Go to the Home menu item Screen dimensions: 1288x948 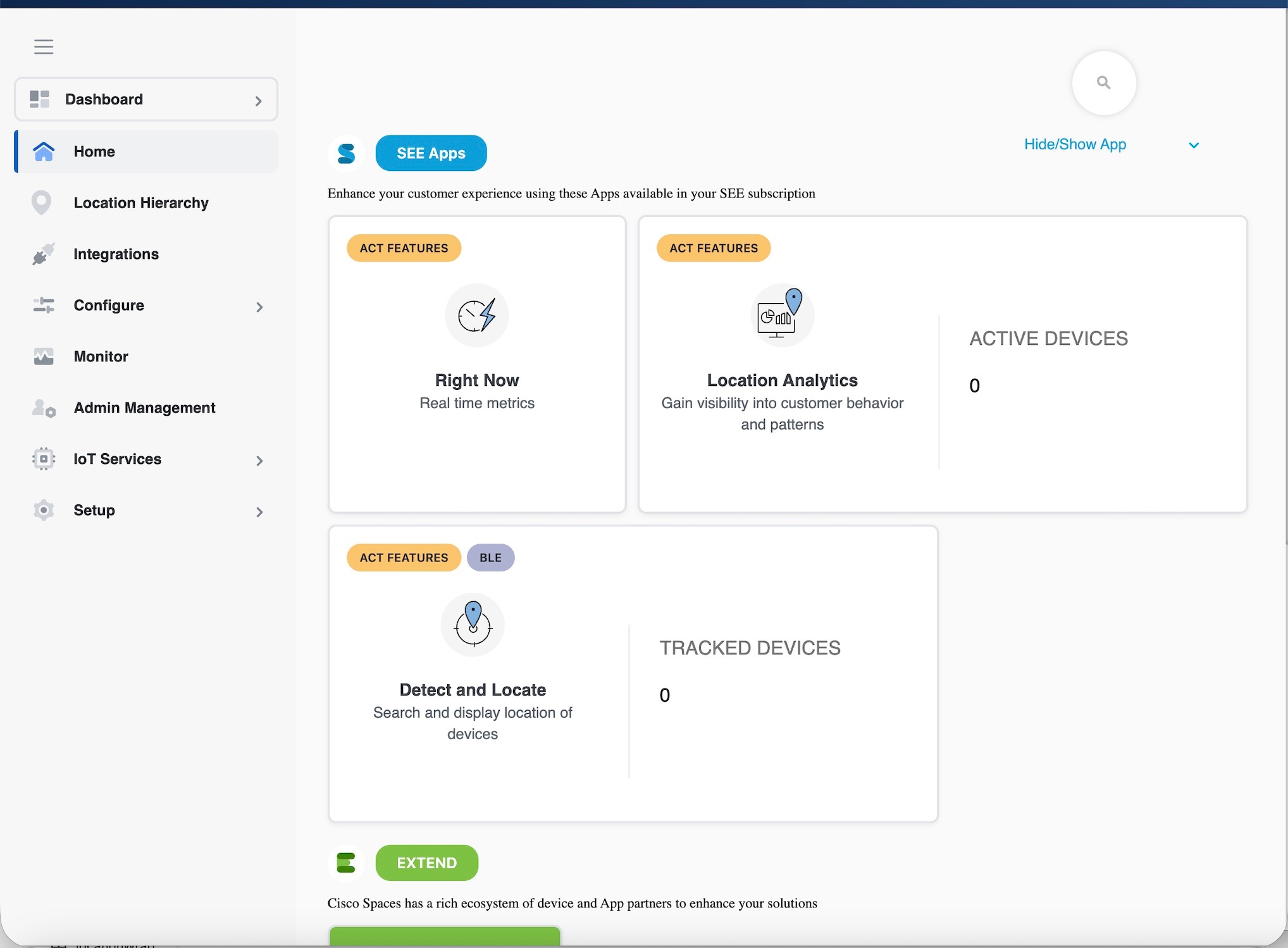click(94, 152)
